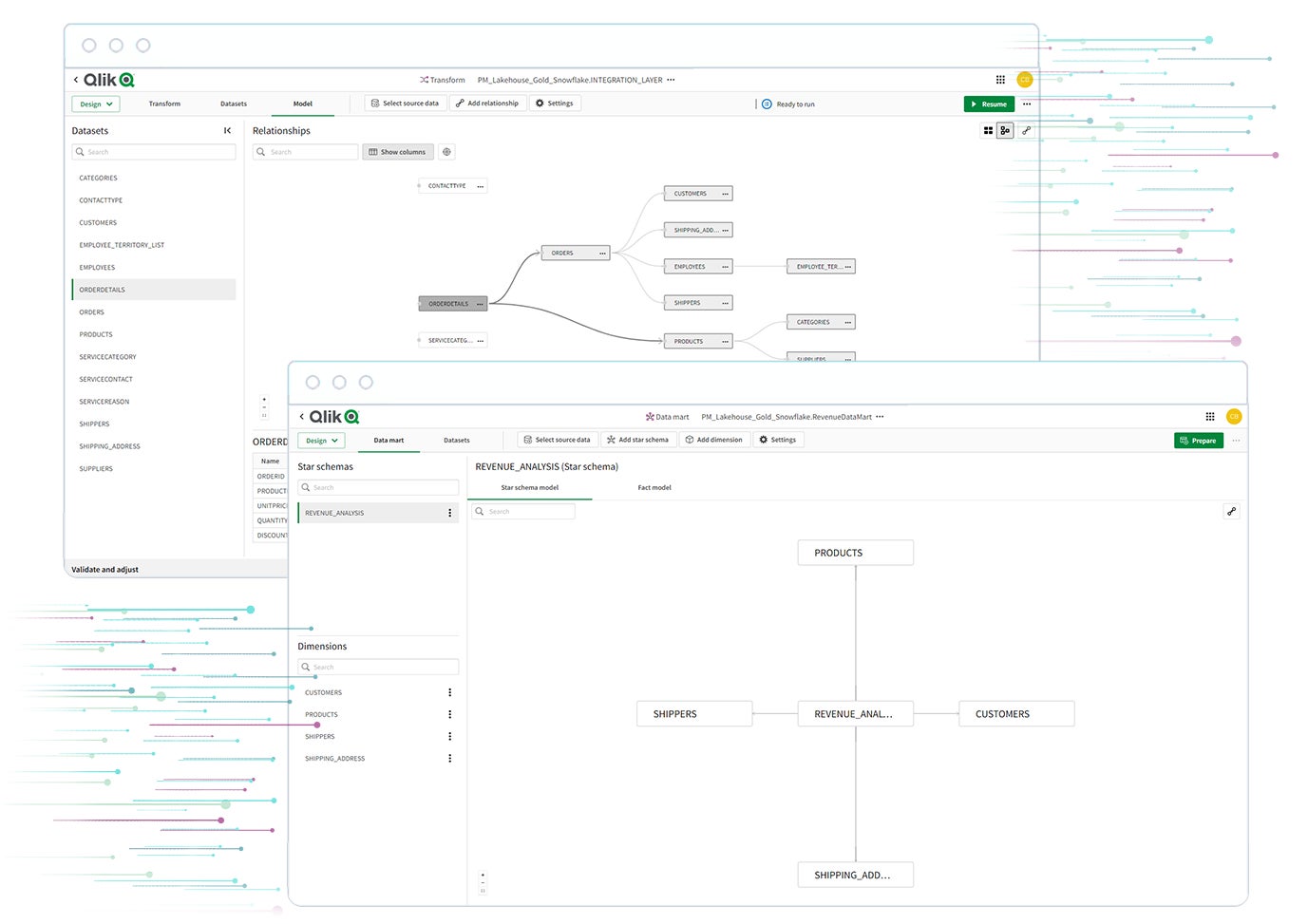Open more options beside Prepare button

pos(1236,441)
